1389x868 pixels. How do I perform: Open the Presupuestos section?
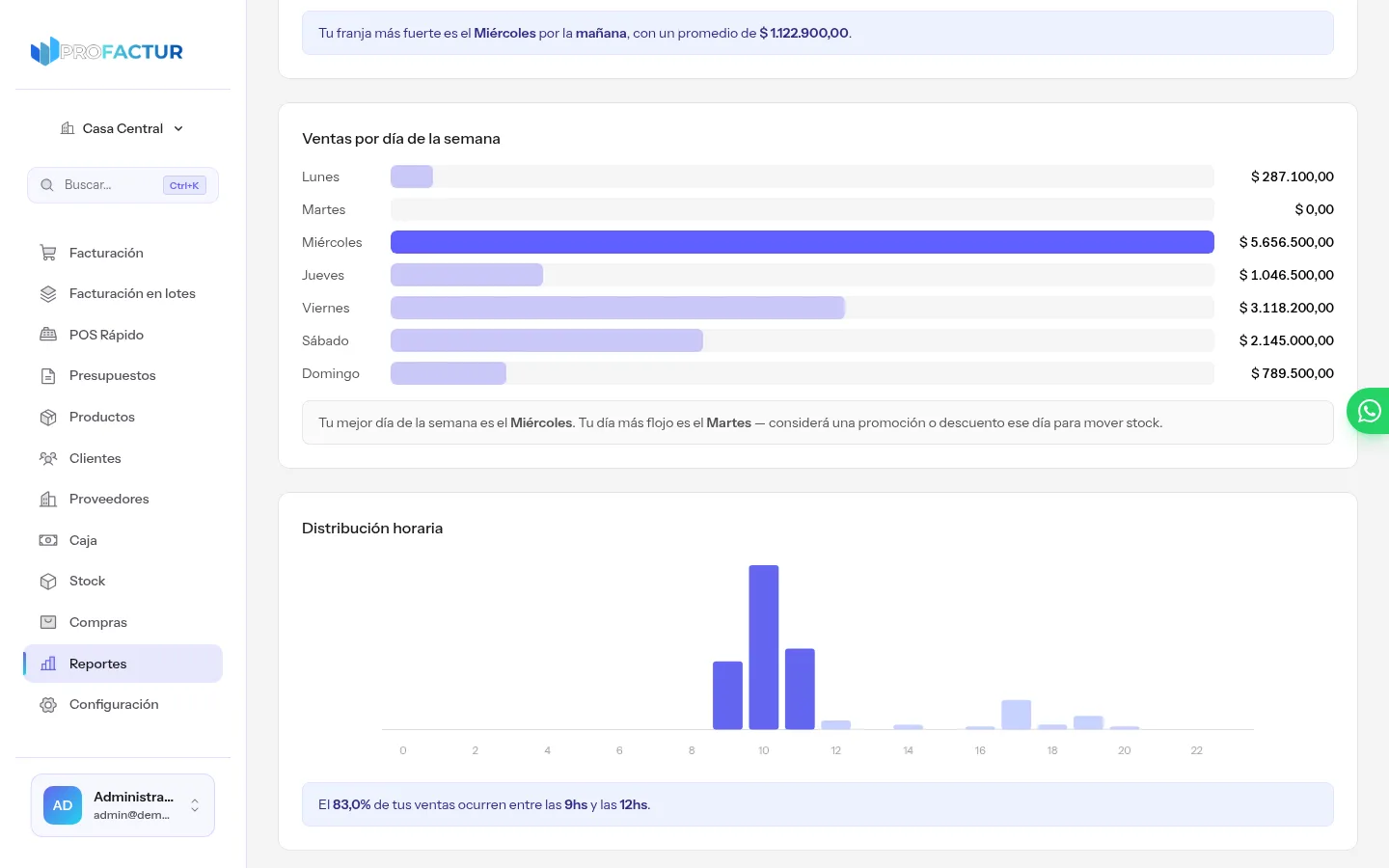(x=123, y=376)
